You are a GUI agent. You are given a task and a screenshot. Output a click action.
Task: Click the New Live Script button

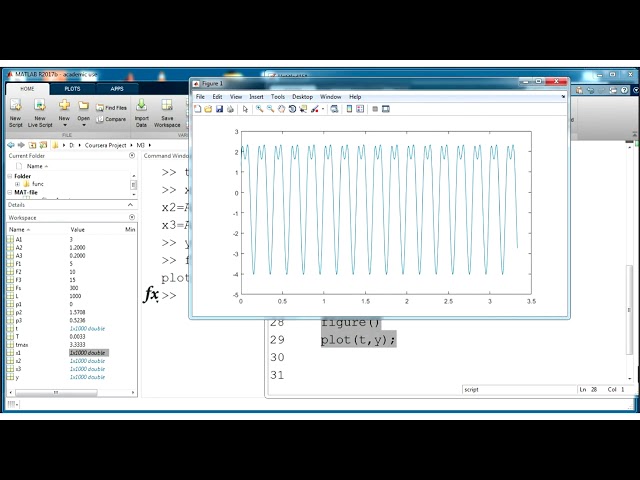coord(40,113)
